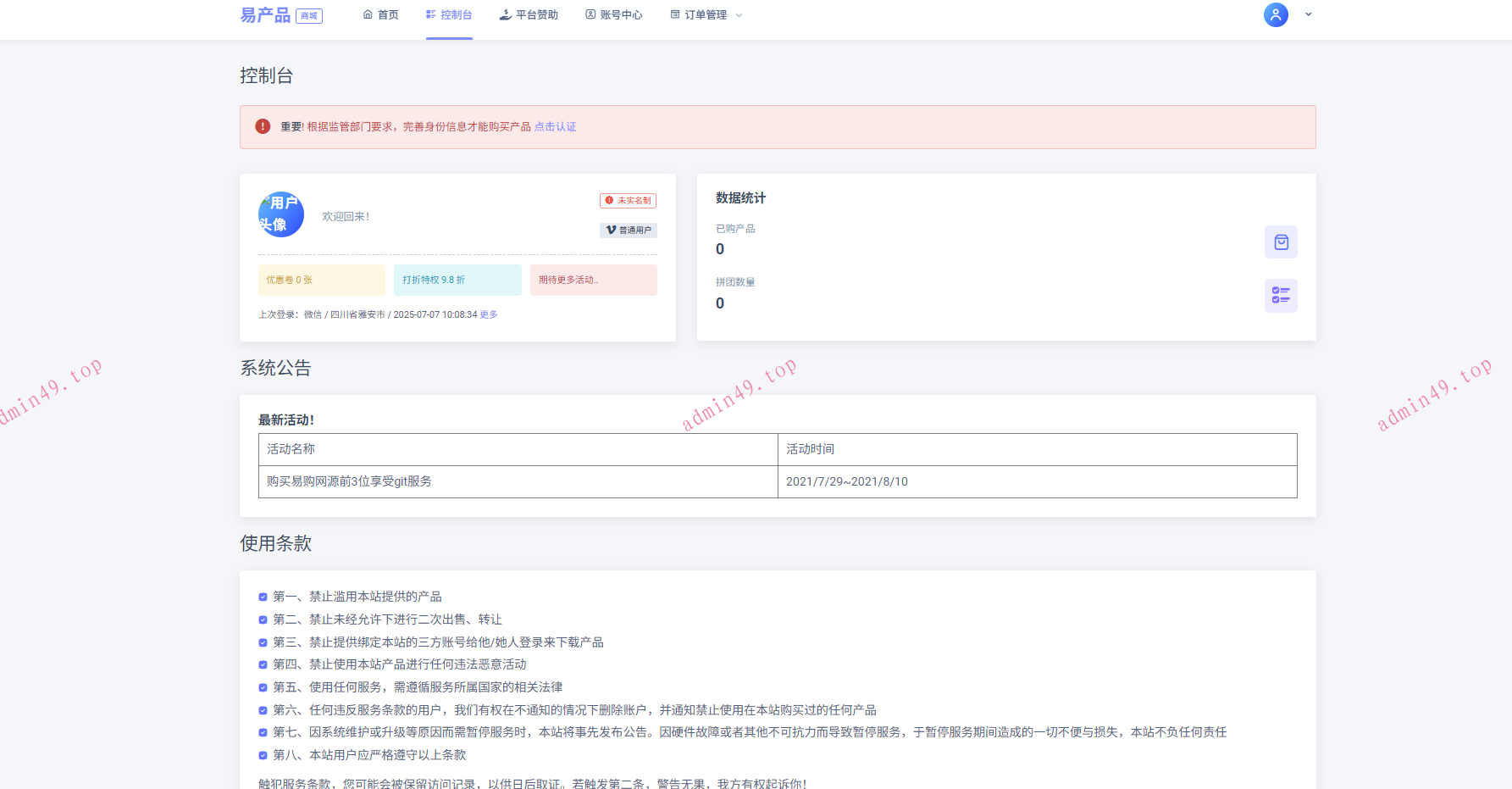Open the 账号中心 nav item
Image resolution: width=1512 pixels, height=789 pixels.
[614, 15]
